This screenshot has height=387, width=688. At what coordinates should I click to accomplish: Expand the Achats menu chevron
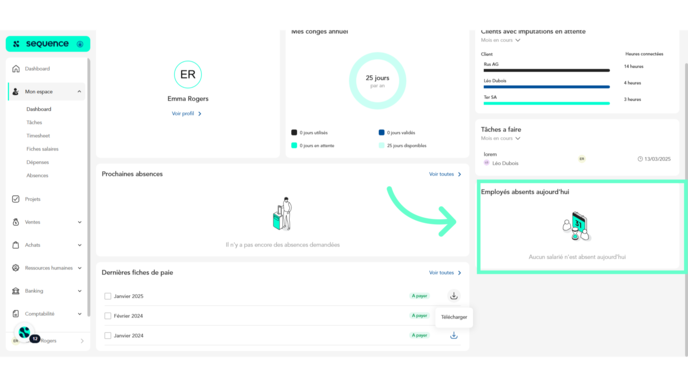(79, 245)
